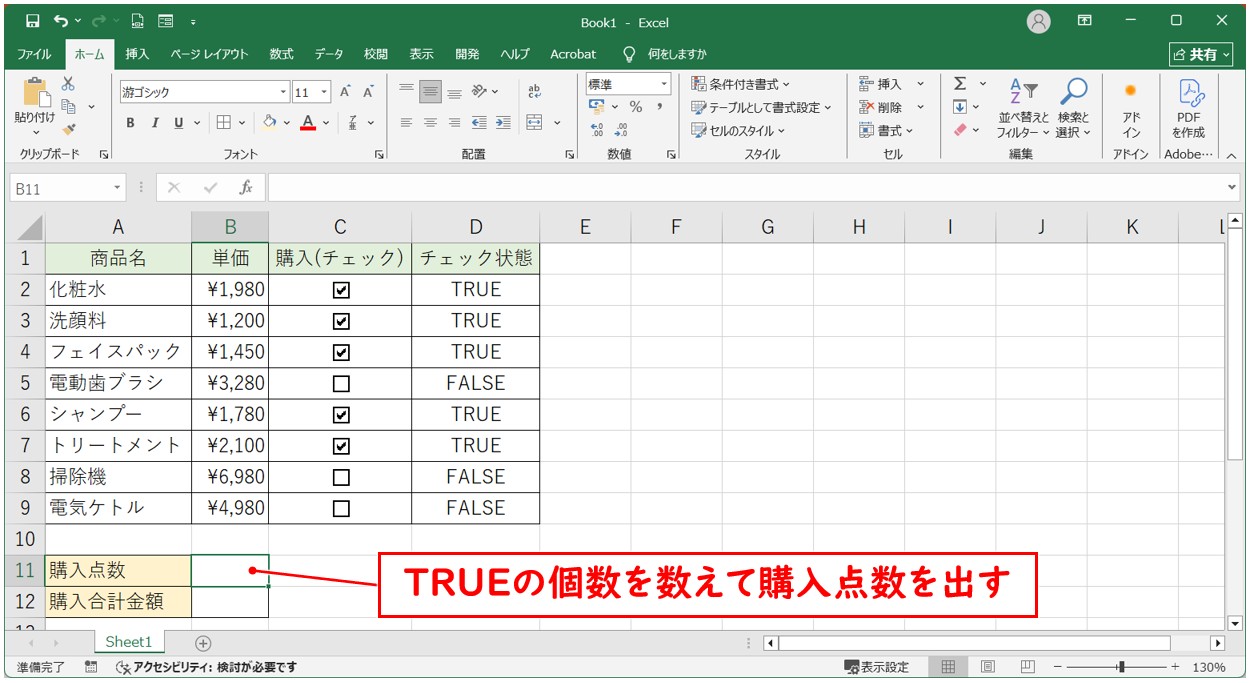This screenshot has height=683, width=1252.
Task: Open 検索と選択 find and select menu
Action: 1073,108
